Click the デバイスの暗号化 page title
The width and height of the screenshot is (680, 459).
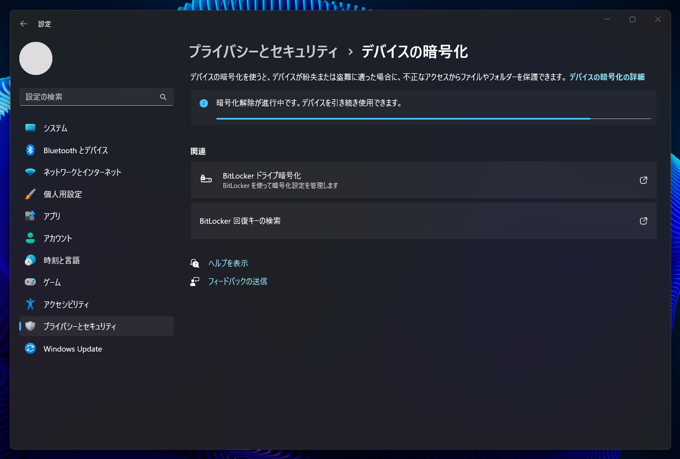tap(415, 52)
